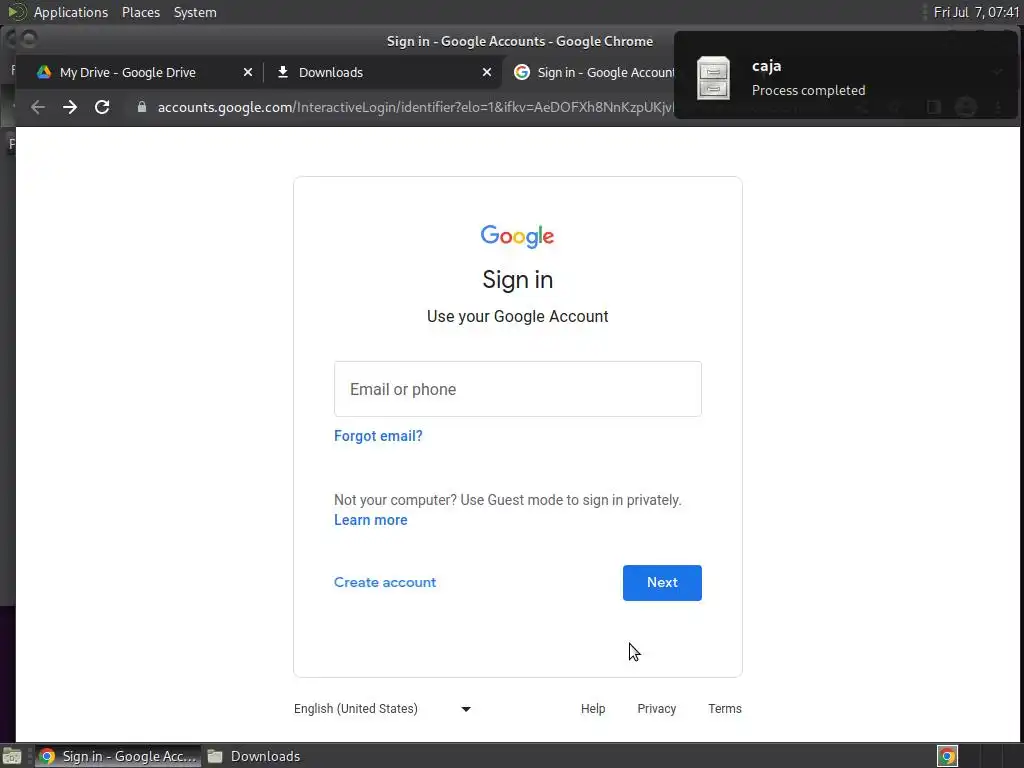Open the Terms link
This screenshot has height=768, width=1024.
point(725,709)
